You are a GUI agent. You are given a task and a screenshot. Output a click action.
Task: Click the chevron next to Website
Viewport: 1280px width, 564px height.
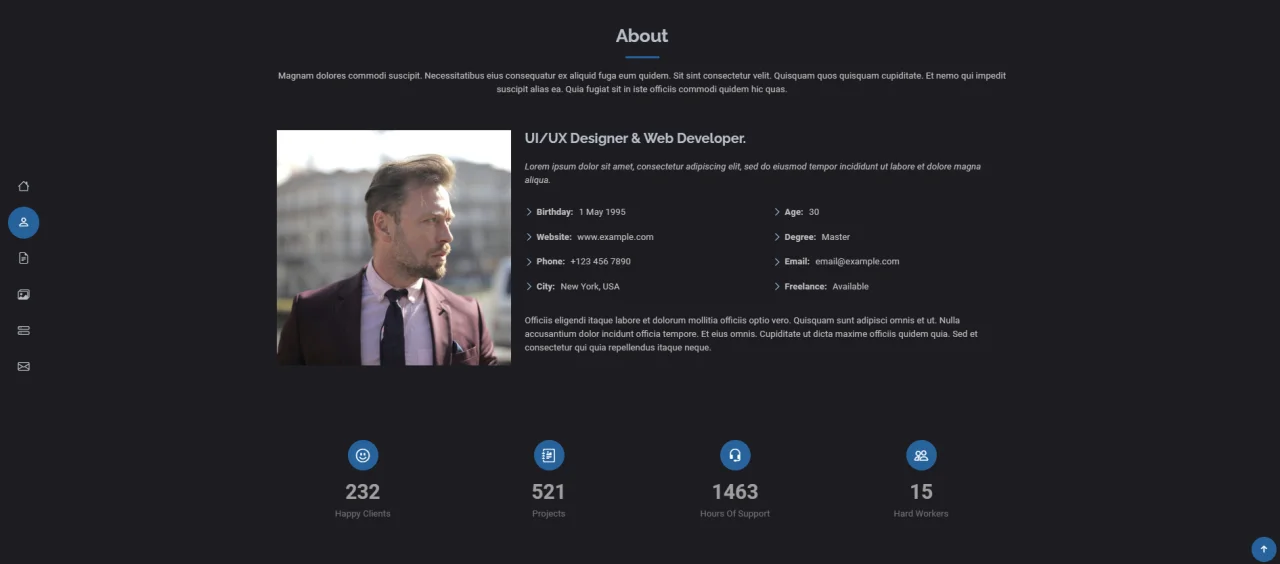point(529,237)
